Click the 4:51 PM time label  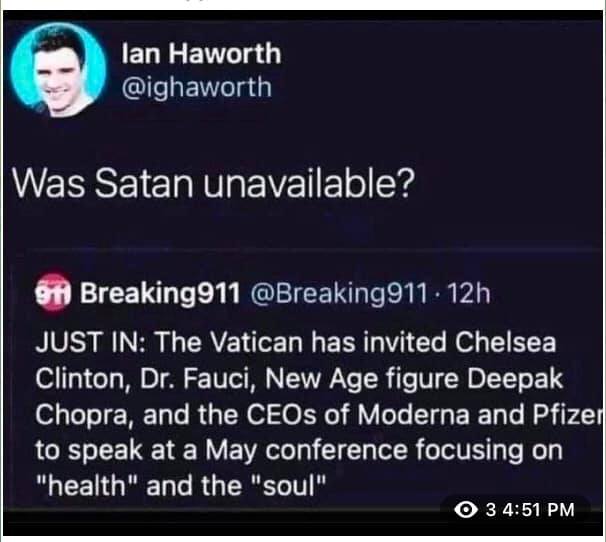pos(538,510)
